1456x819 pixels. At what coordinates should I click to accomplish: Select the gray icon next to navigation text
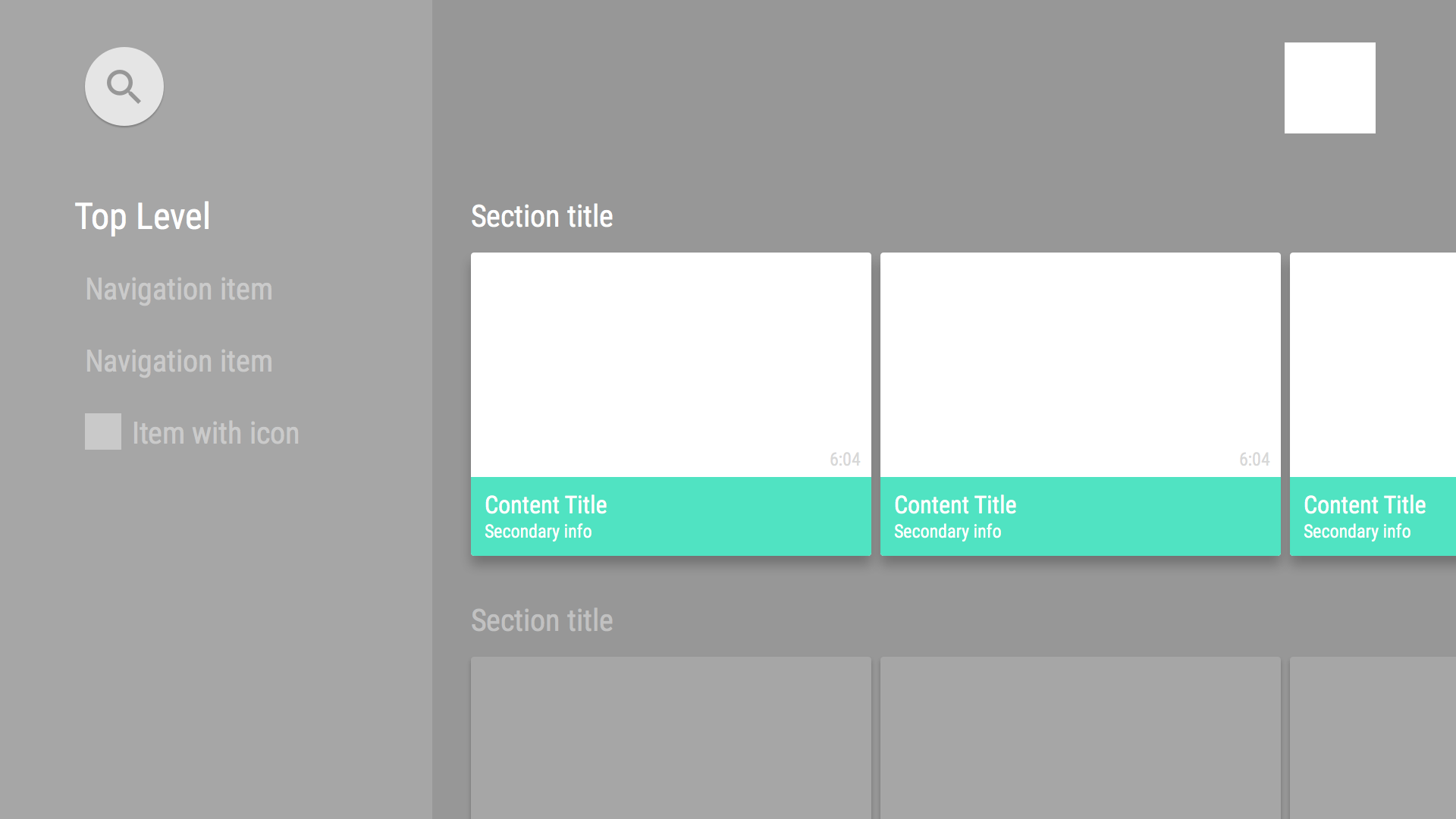(x=102, y=431)
